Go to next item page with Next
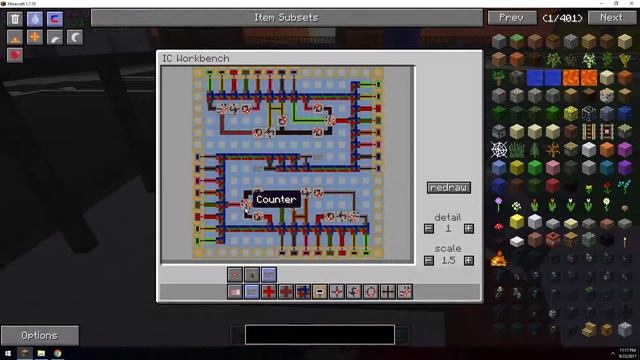Viewport: 640px width, 360px height. click(611, 18)
